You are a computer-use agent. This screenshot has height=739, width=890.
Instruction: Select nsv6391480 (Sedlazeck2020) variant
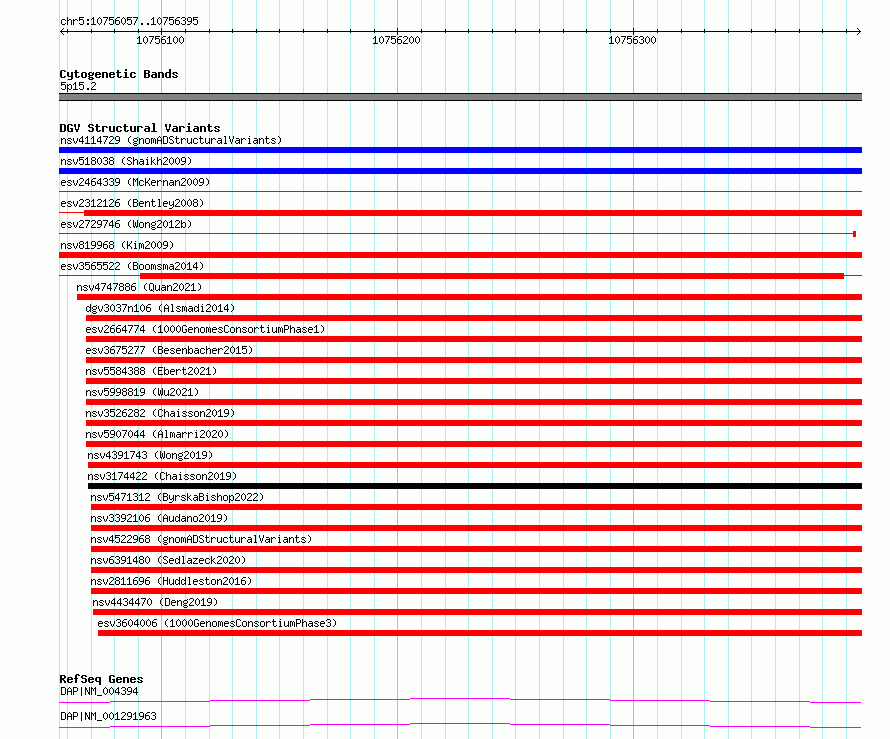pos(168,560)
